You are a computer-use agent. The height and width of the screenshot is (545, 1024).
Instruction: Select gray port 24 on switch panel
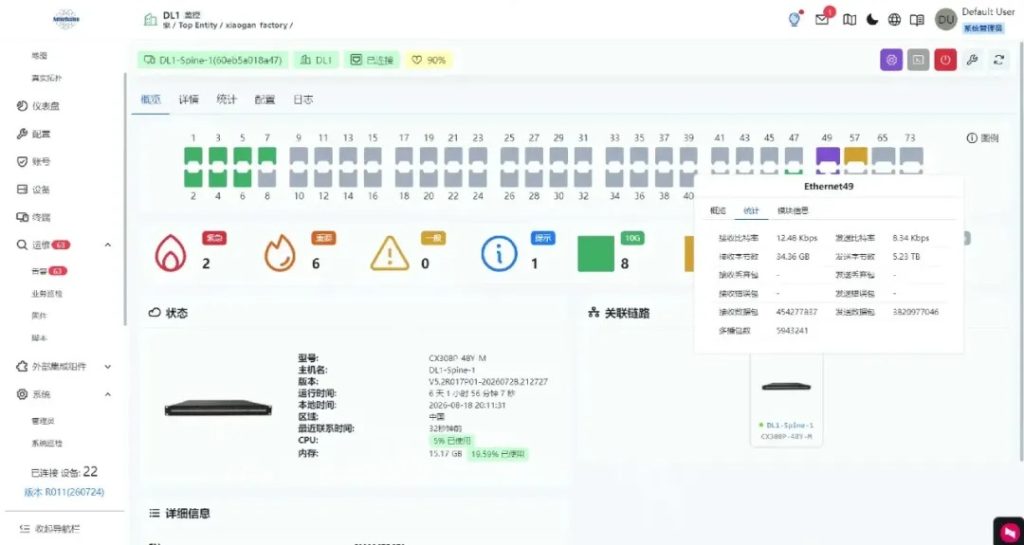click(x=478, y=178)
